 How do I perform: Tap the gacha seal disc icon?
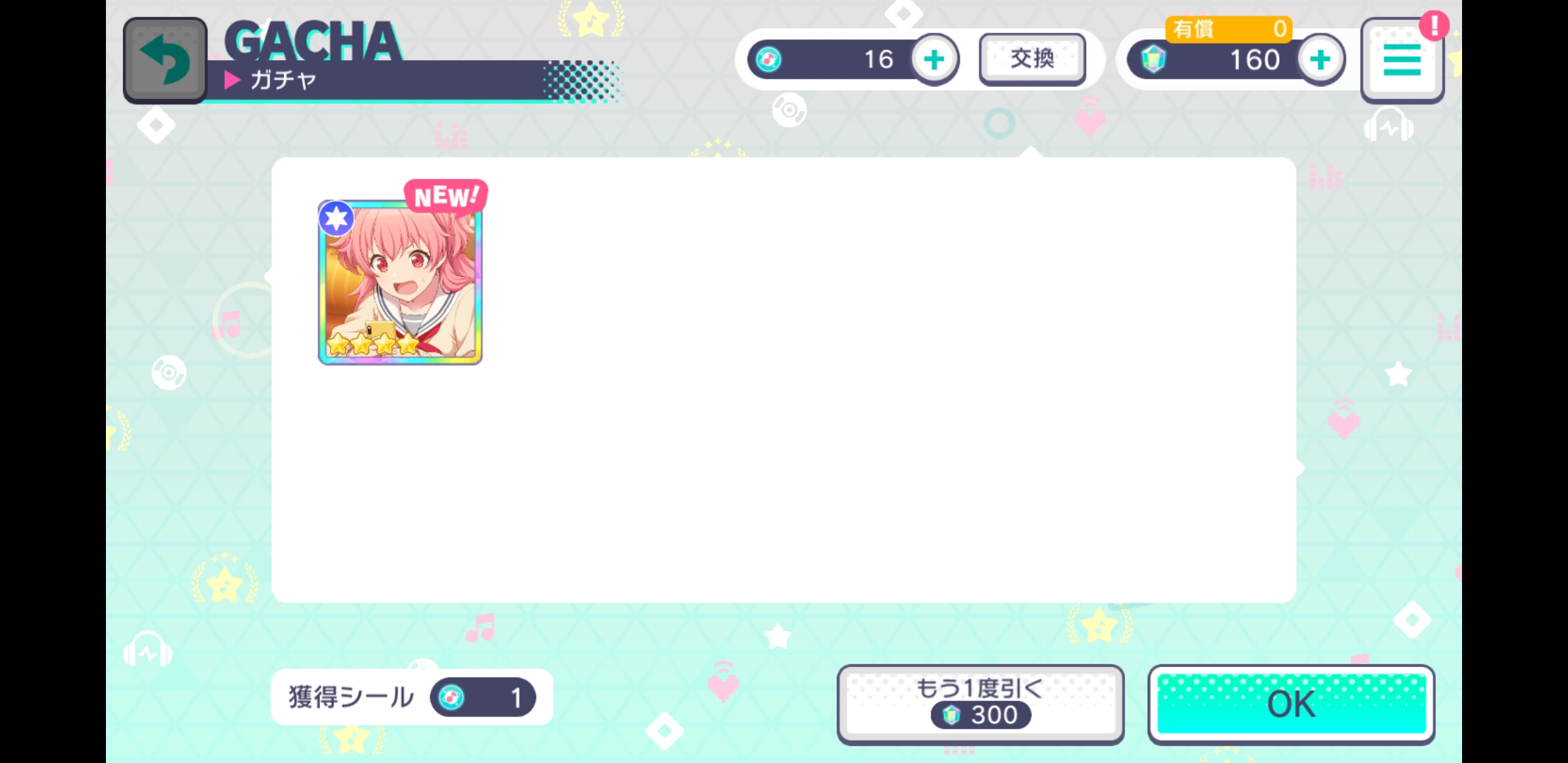point(768,59)
